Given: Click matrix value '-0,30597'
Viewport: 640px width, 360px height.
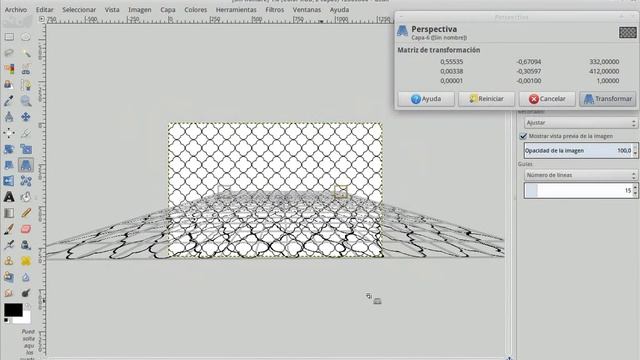Looking at the screenshot, I should (x=529, y=71).
